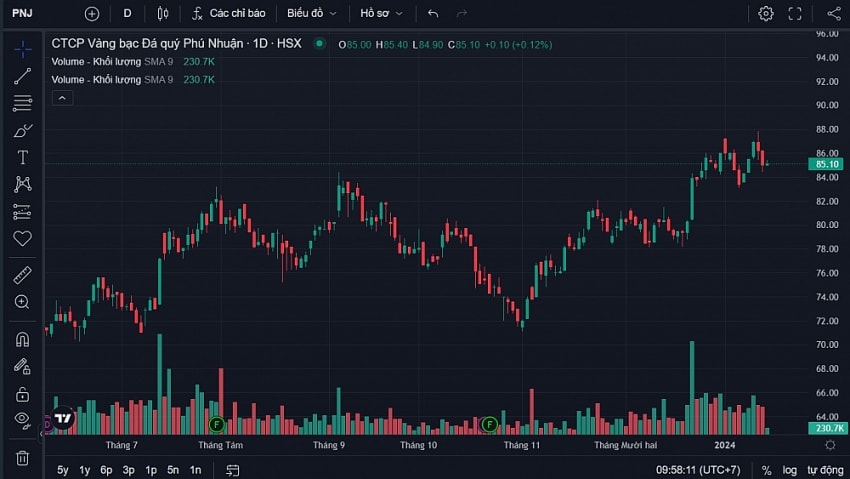Open chart settings gear icon
This screenshot has width=850, height=479.
(766, 14)
